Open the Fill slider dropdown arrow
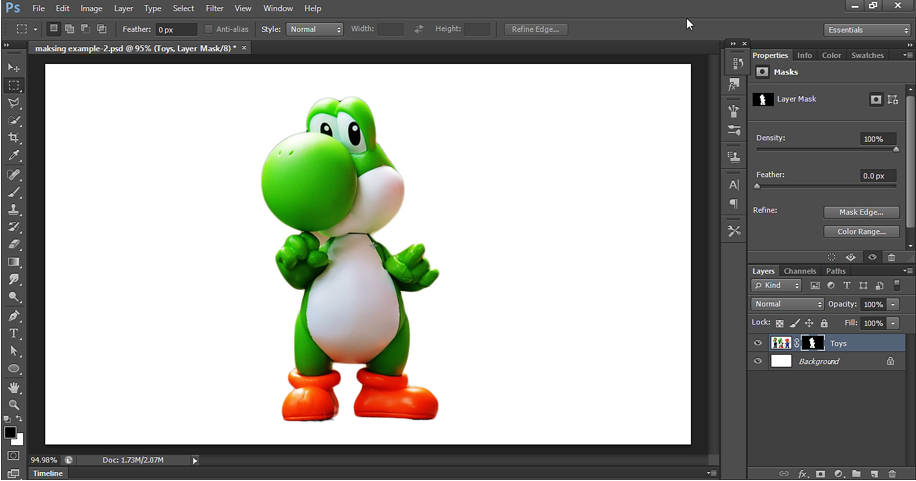916x481 pixels. (893, 323)
